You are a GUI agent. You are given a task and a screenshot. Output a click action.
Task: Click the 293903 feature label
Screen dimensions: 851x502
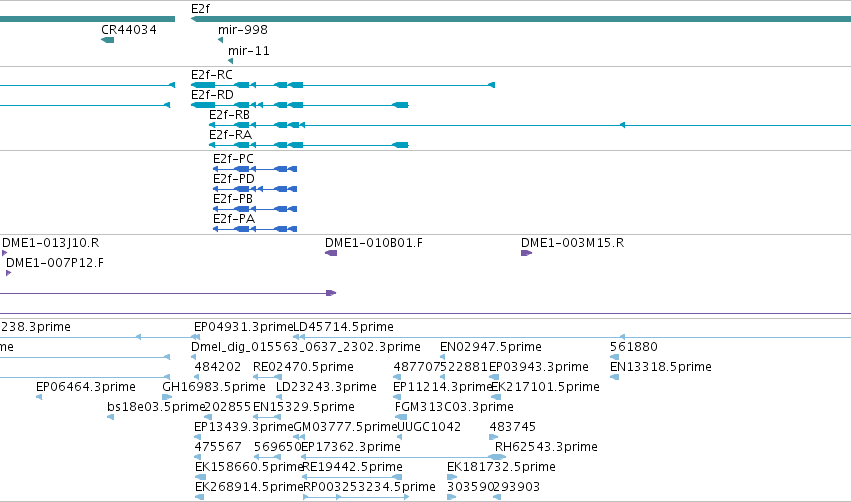tap(516, 487)
